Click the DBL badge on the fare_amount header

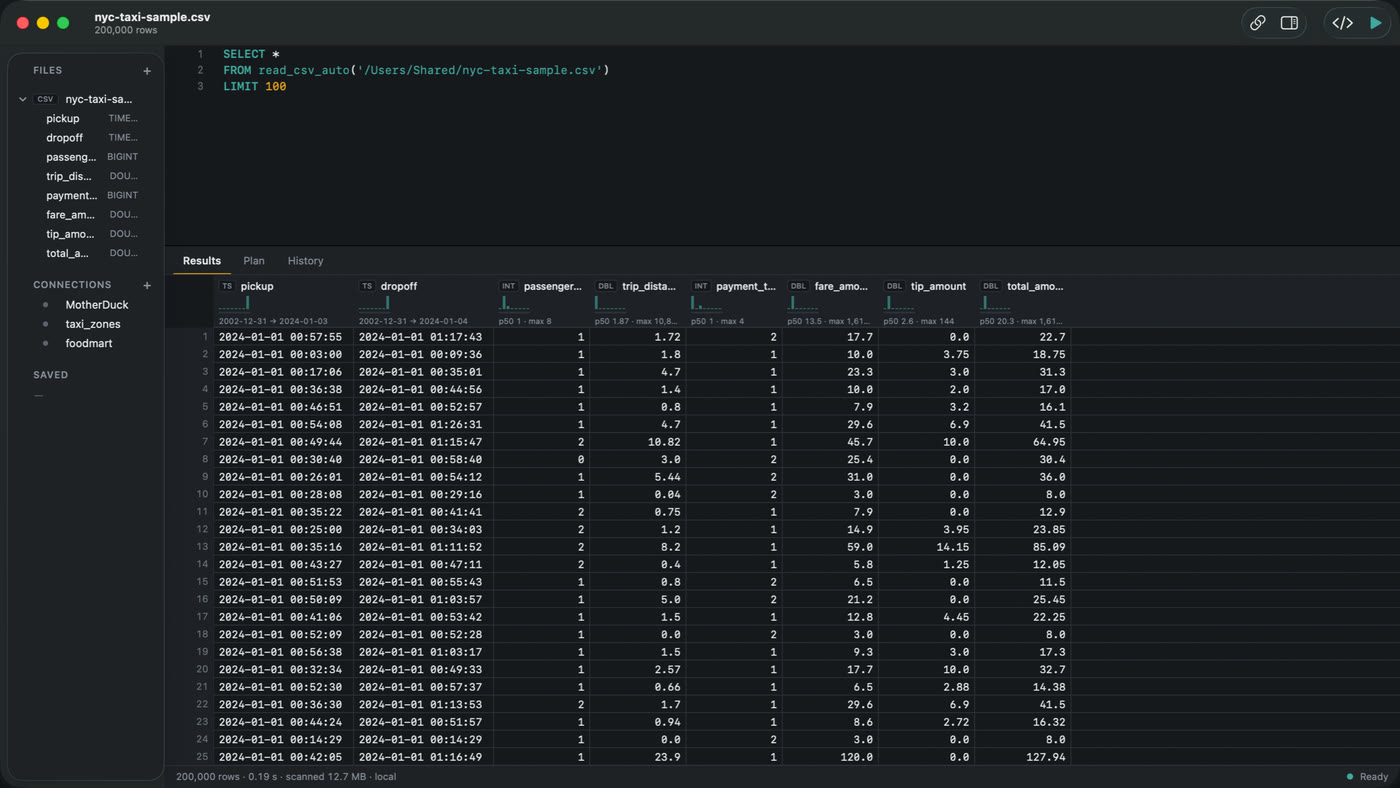(798, 286)
